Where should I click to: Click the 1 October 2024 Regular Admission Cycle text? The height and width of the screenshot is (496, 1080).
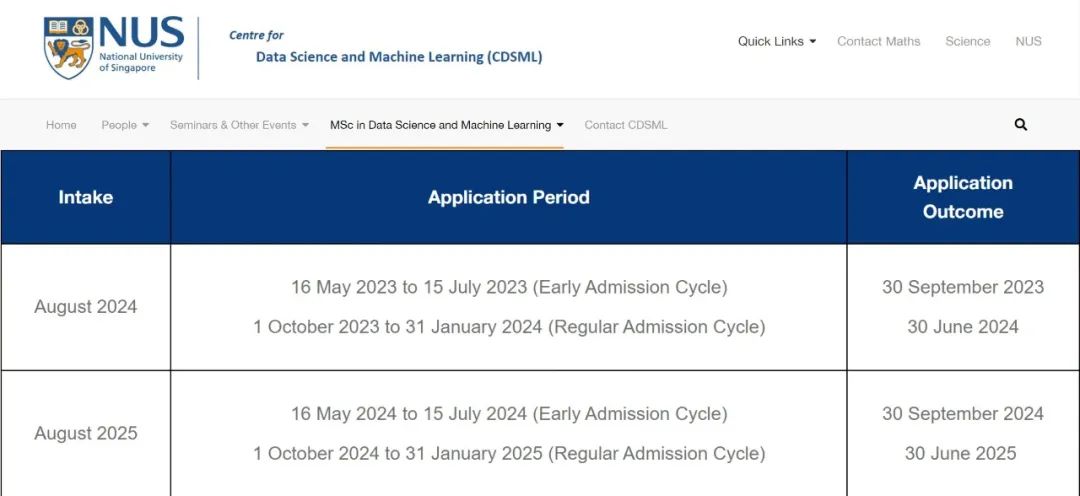pos(508,453)
